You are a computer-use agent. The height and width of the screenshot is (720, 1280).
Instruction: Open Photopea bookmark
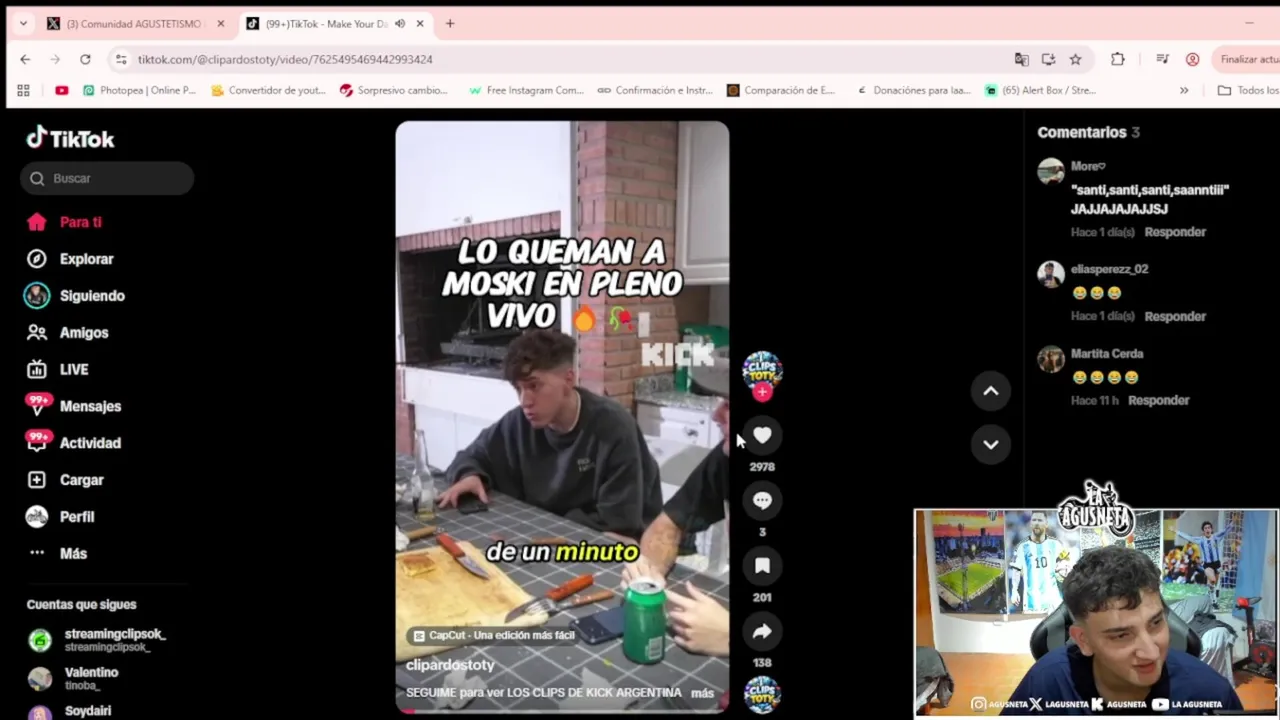coord(139,90)
